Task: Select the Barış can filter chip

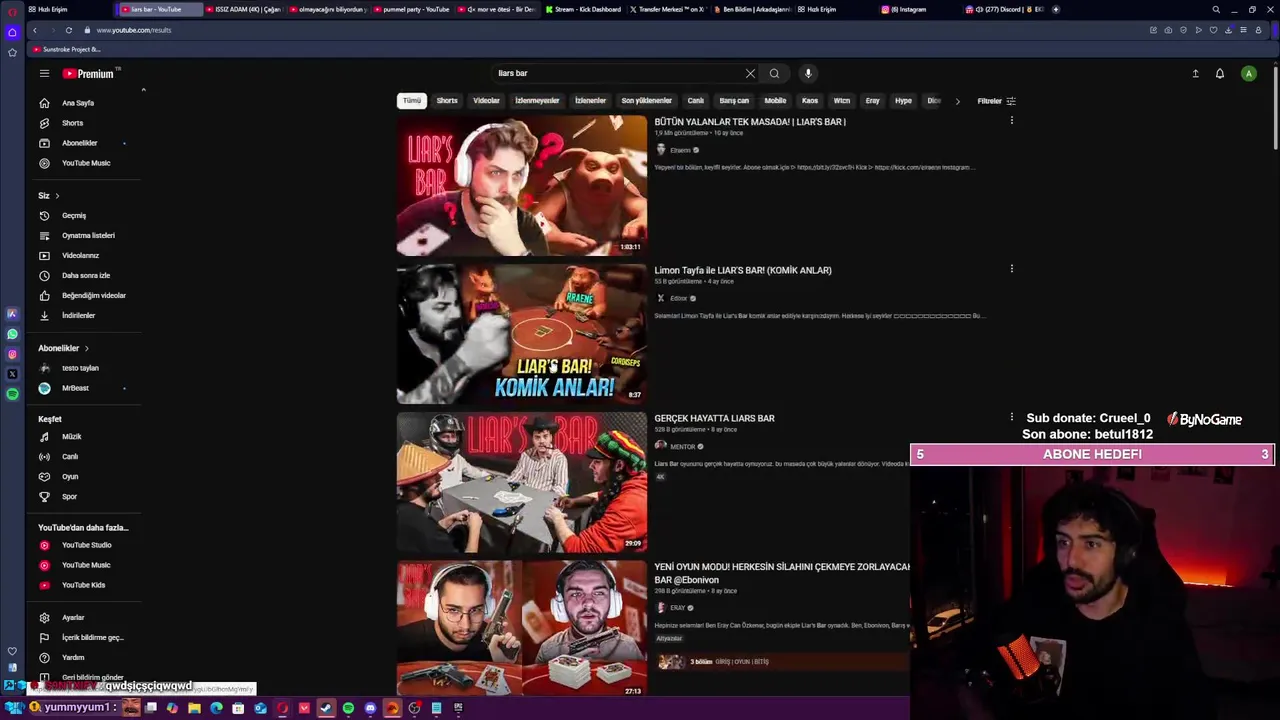Action: pyautogui.click(x=734, y=101)
